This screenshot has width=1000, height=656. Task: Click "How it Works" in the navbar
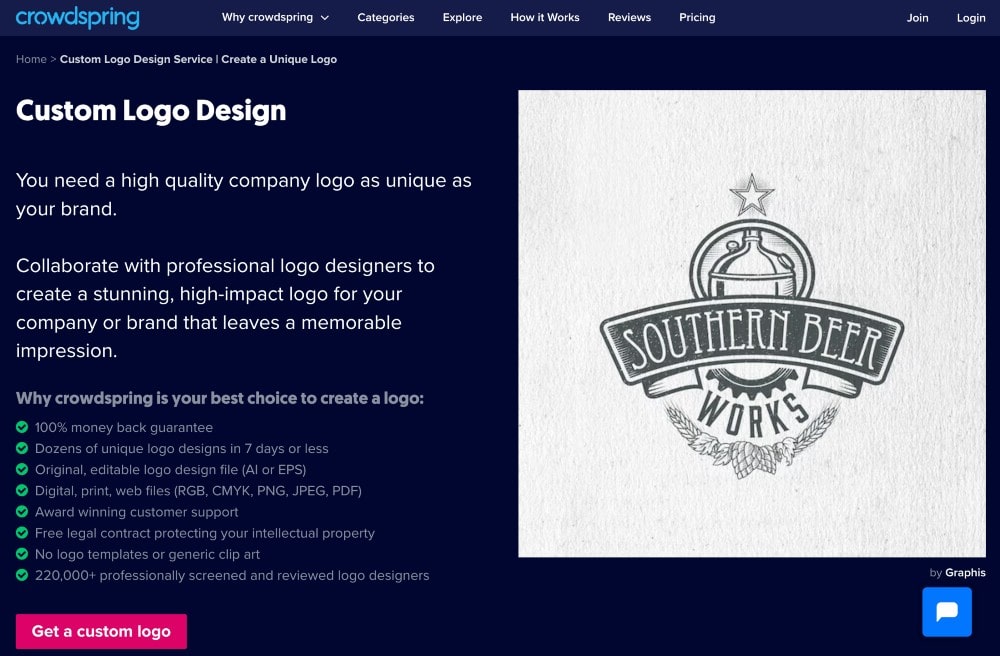[545, 17]
